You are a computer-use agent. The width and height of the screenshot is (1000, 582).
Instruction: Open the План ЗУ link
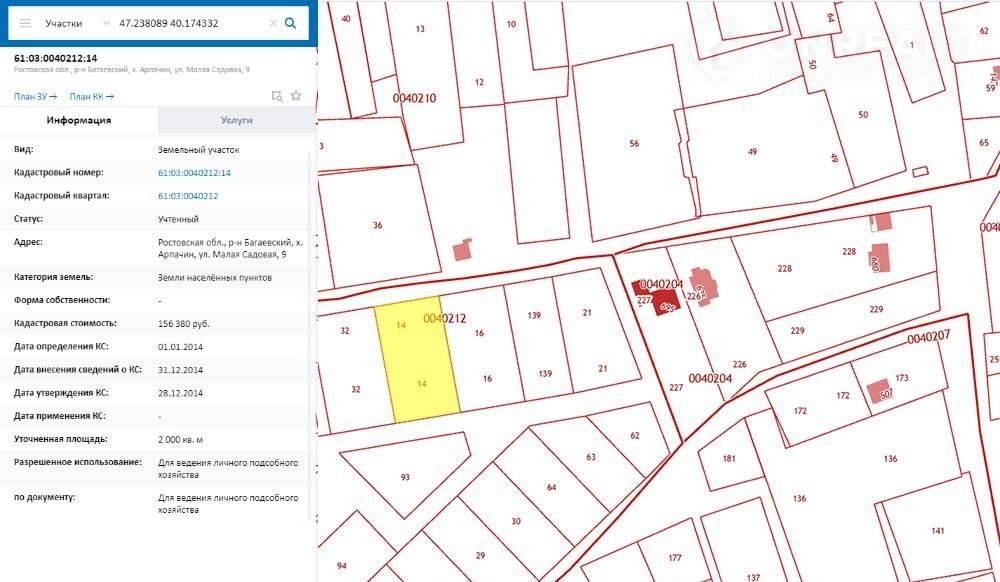click(x=35, y=96)
